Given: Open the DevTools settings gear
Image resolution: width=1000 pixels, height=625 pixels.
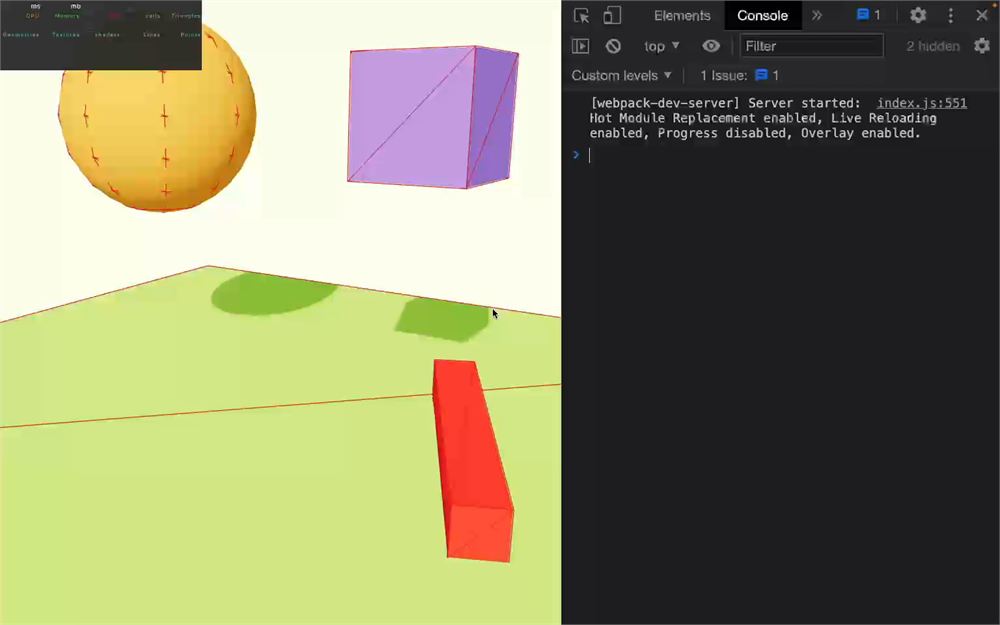Looking at the screenshot, I should [918, 15].
